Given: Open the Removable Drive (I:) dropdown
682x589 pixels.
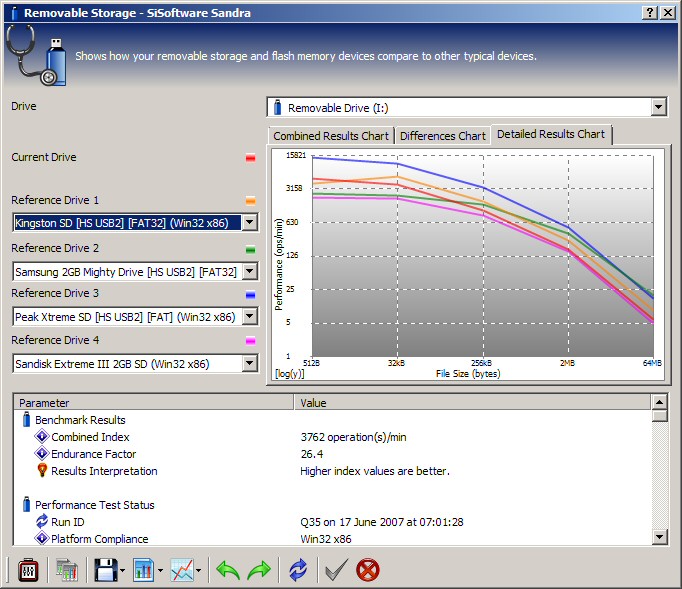Looking at the screenshot, I should pyautogui.click(x=659, y=107).
